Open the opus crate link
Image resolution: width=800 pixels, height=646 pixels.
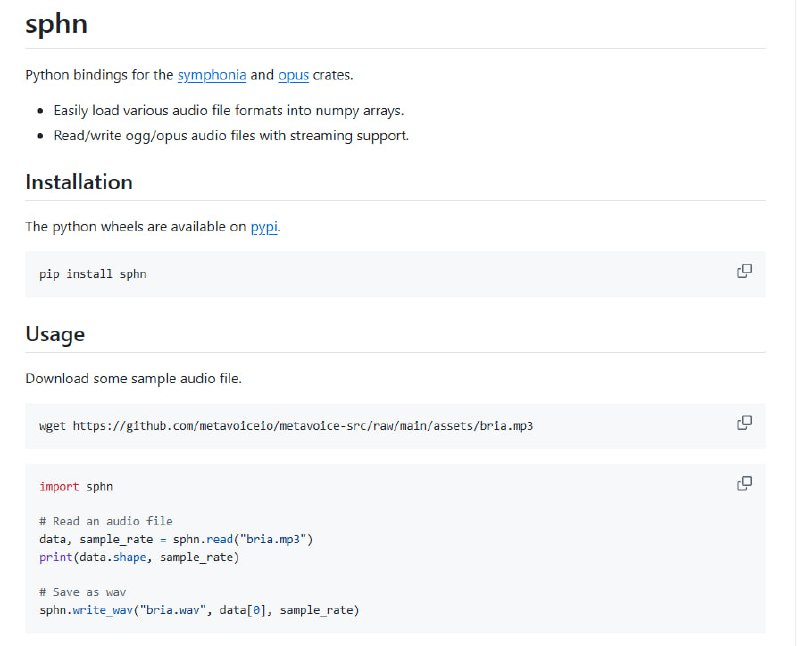(293, 75)
